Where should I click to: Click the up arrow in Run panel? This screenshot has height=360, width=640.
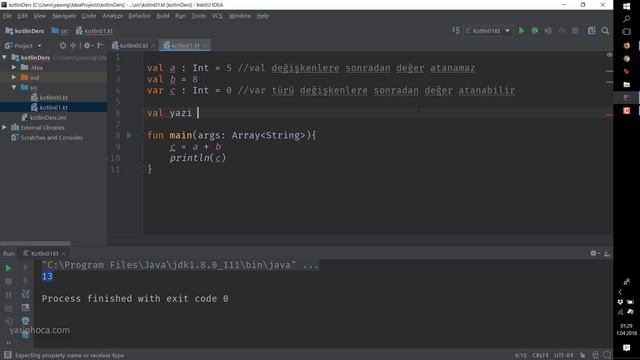[x=25, y=268]
